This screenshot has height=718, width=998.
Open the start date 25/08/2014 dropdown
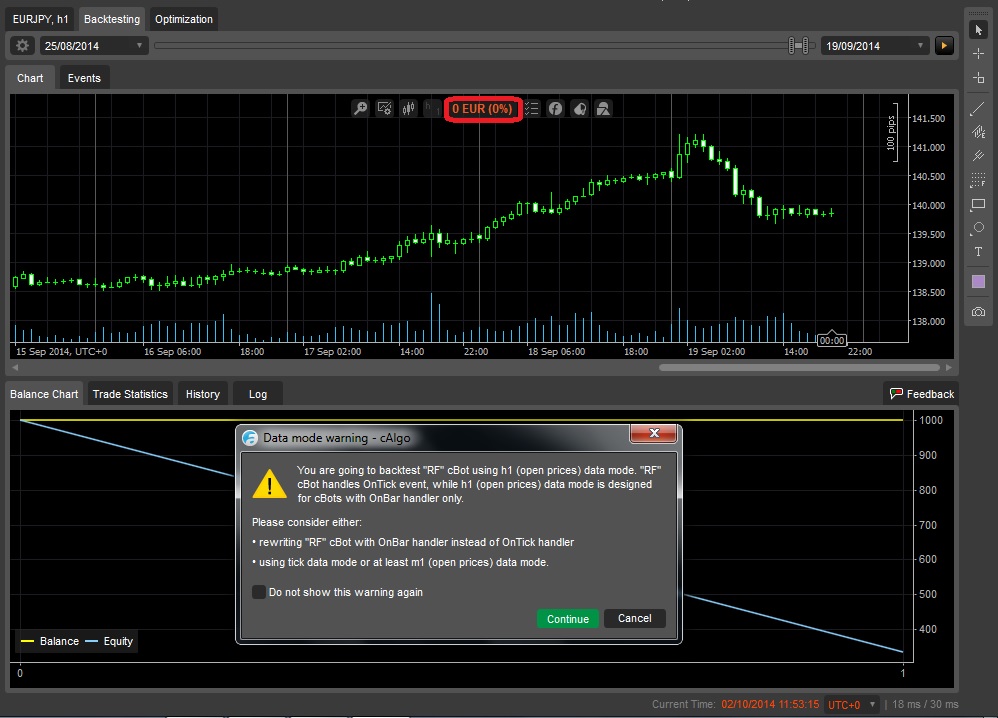point(94,46)
